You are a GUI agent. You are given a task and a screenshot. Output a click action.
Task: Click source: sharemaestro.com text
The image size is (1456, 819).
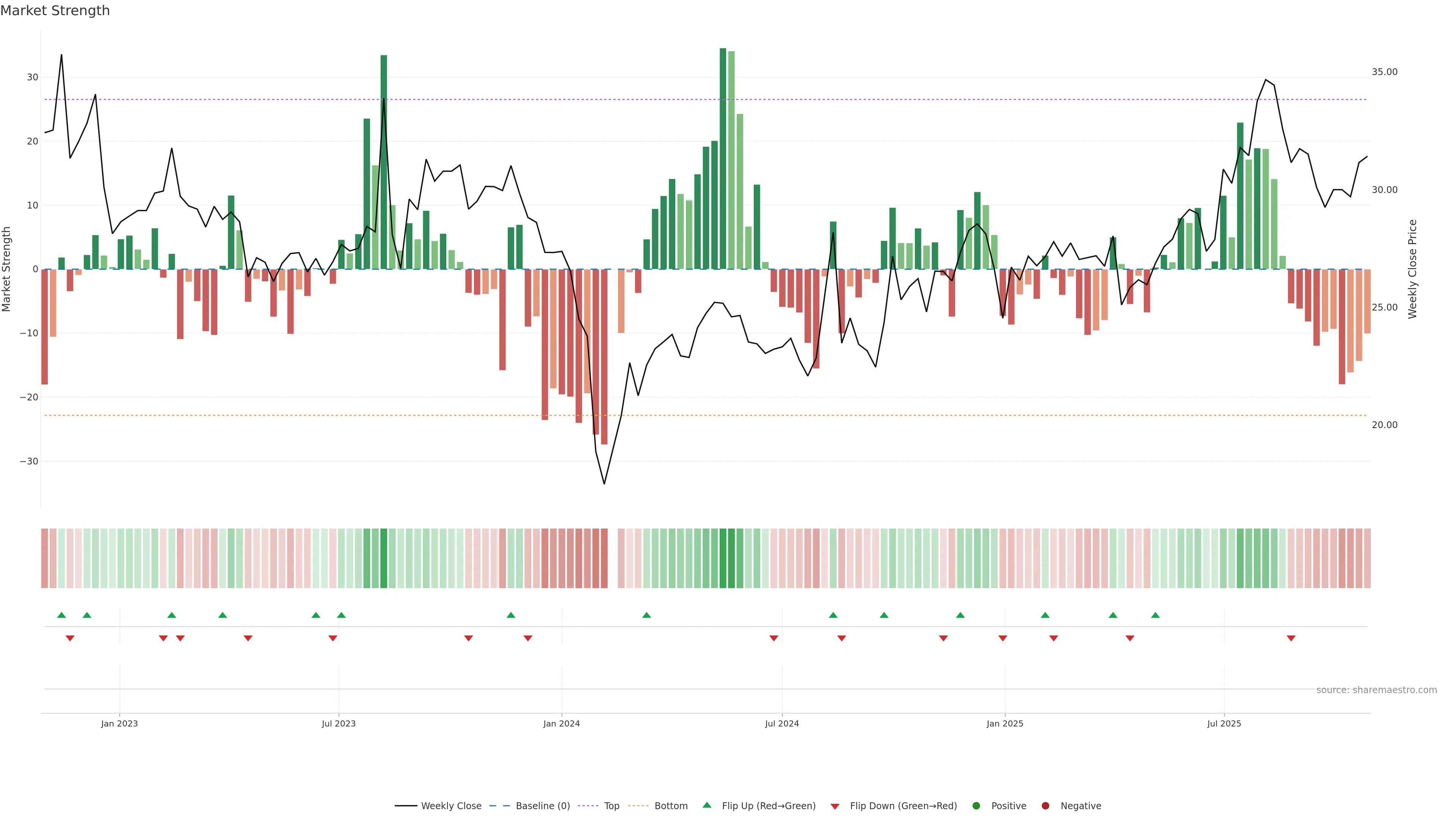tap(1376, 690)
